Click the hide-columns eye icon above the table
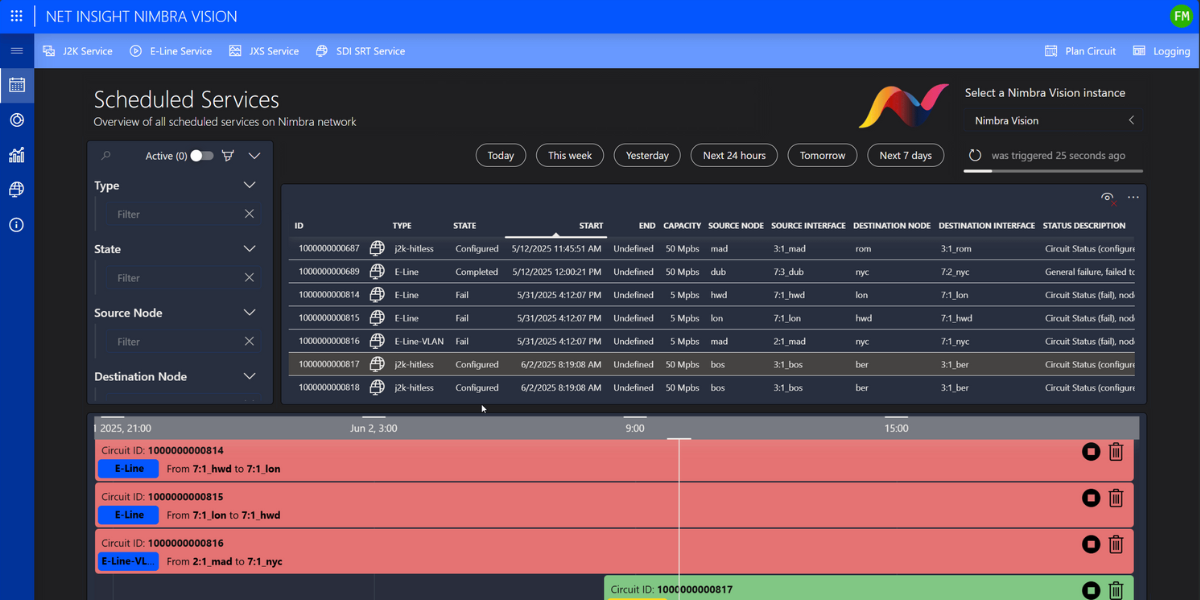This screenshot has width=1200, height=600. (x=1107, y=199)
